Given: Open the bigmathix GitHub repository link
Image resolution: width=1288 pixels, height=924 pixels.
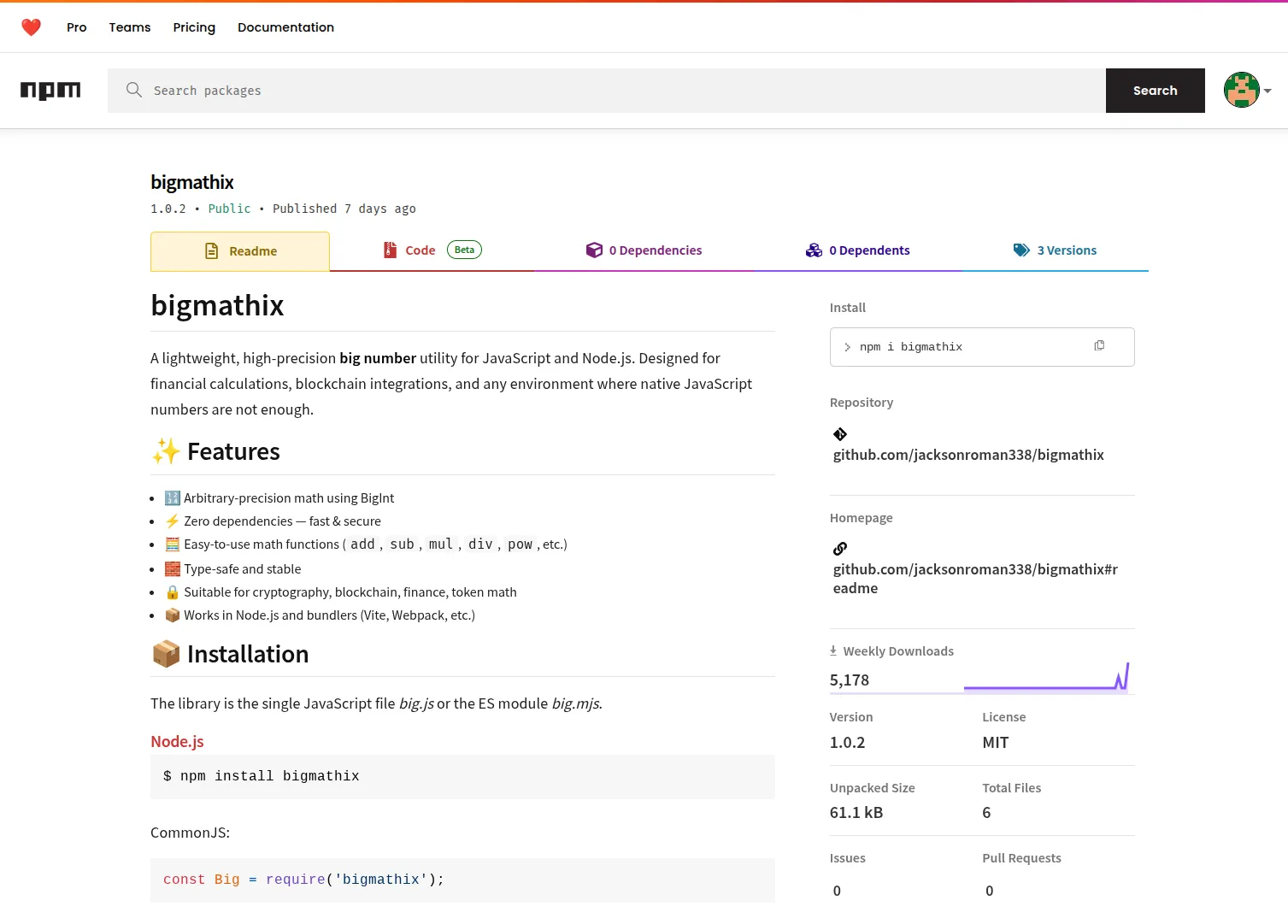Looking at the screenshot, I should click(x=967, y=454).
